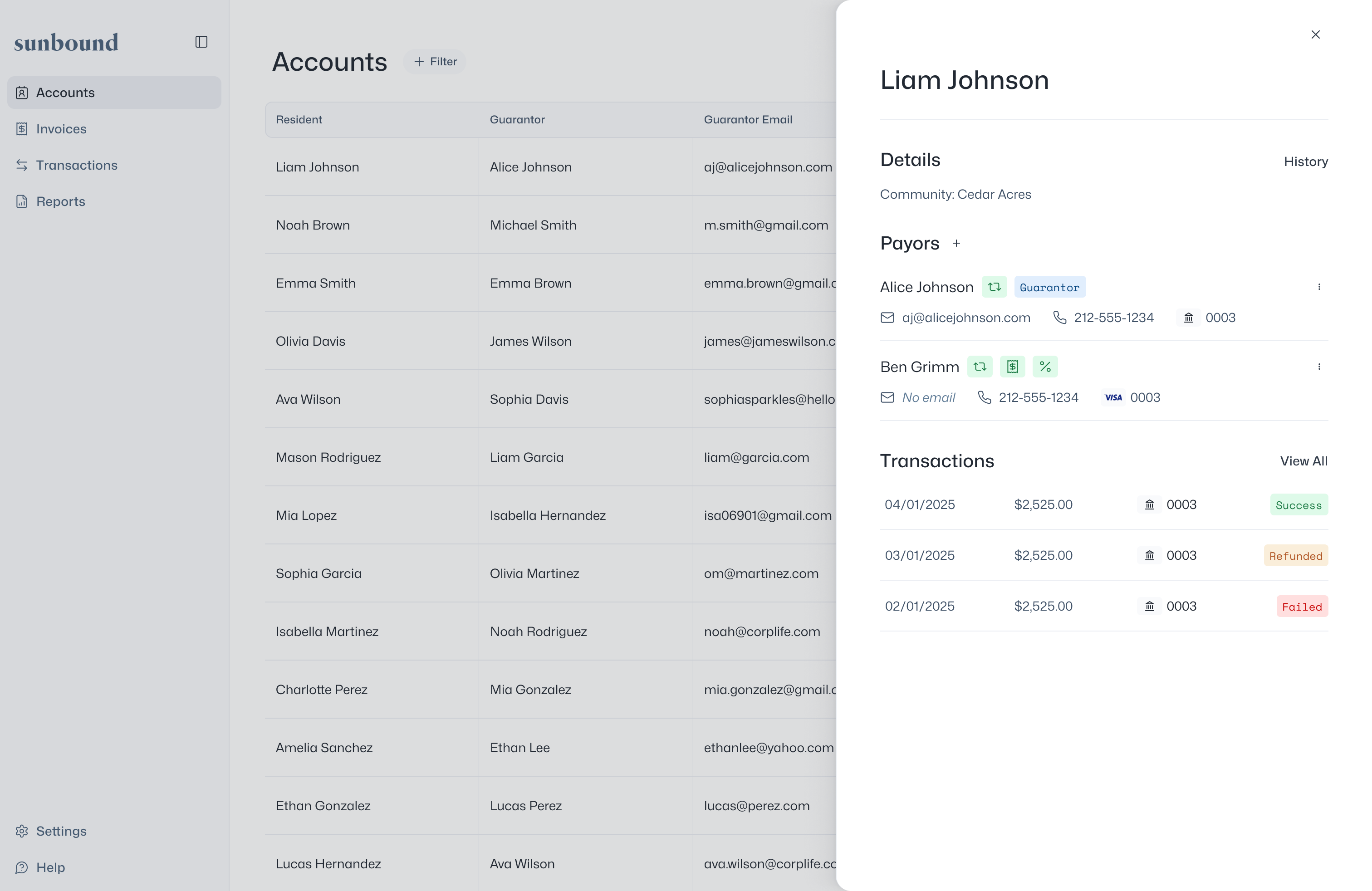Expand payor options via the plus next to Payors
The width and height of the screenshot is (1372, 891).
[x=957, y=243]
